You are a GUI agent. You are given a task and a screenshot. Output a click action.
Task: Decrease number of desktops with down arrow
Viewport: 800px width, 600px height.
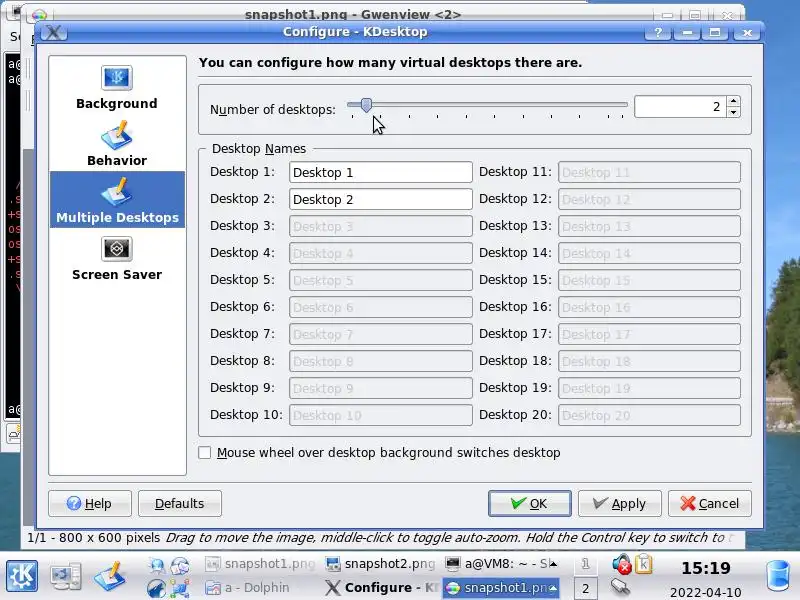click(x=734, y=112)
